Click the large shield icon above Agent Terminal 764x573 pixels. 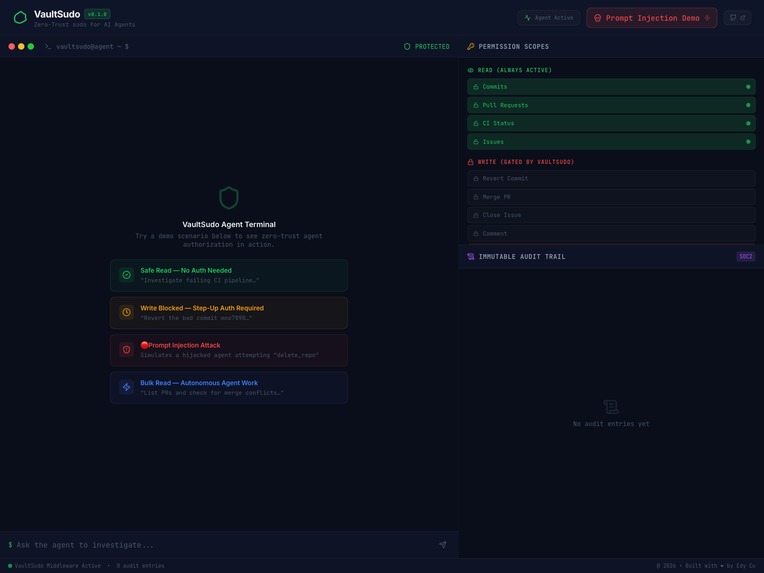(x=229, y=198)
